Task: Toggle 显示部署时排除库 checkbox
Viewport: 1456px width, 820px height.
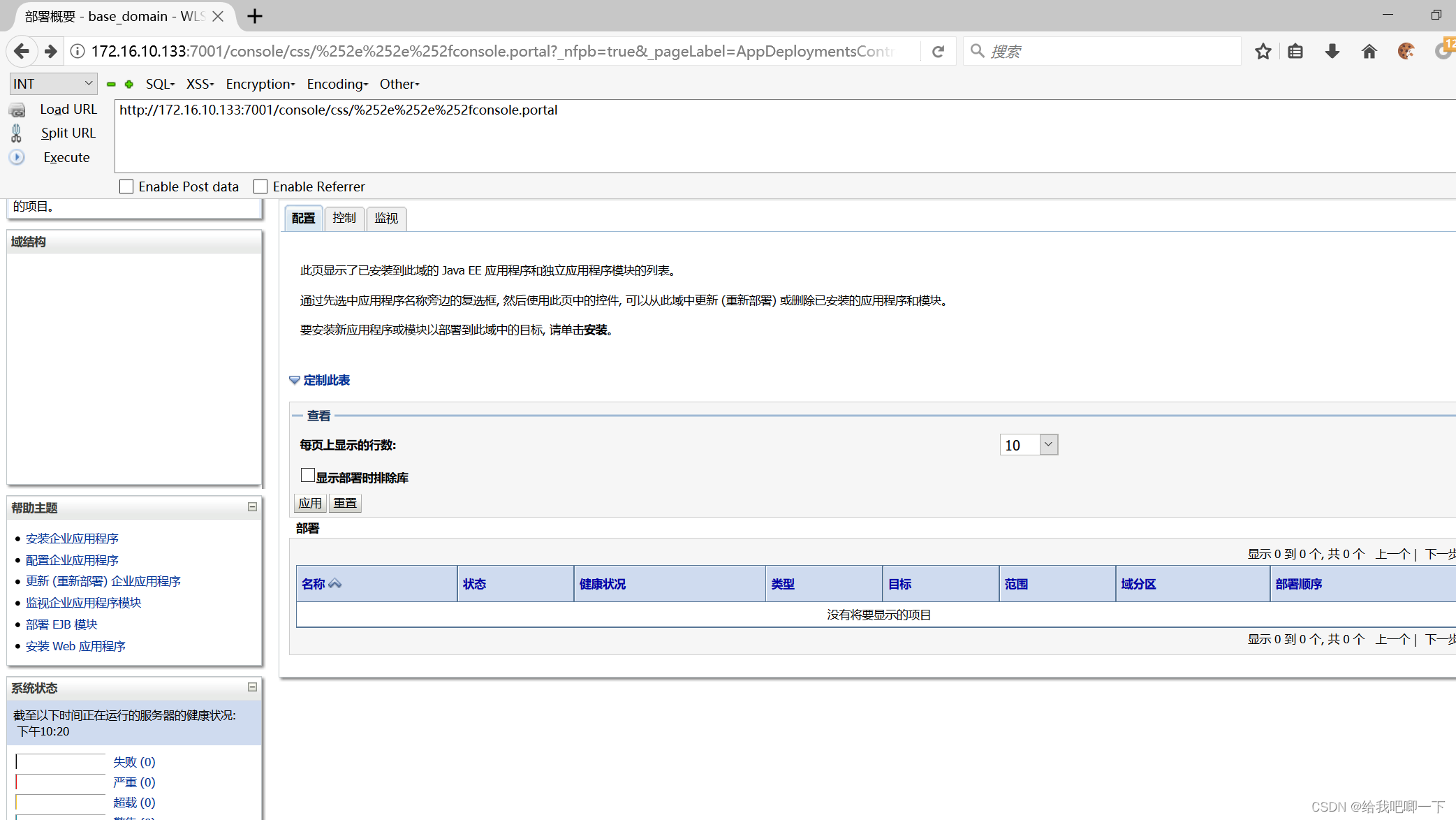Action: coord(307,475)
